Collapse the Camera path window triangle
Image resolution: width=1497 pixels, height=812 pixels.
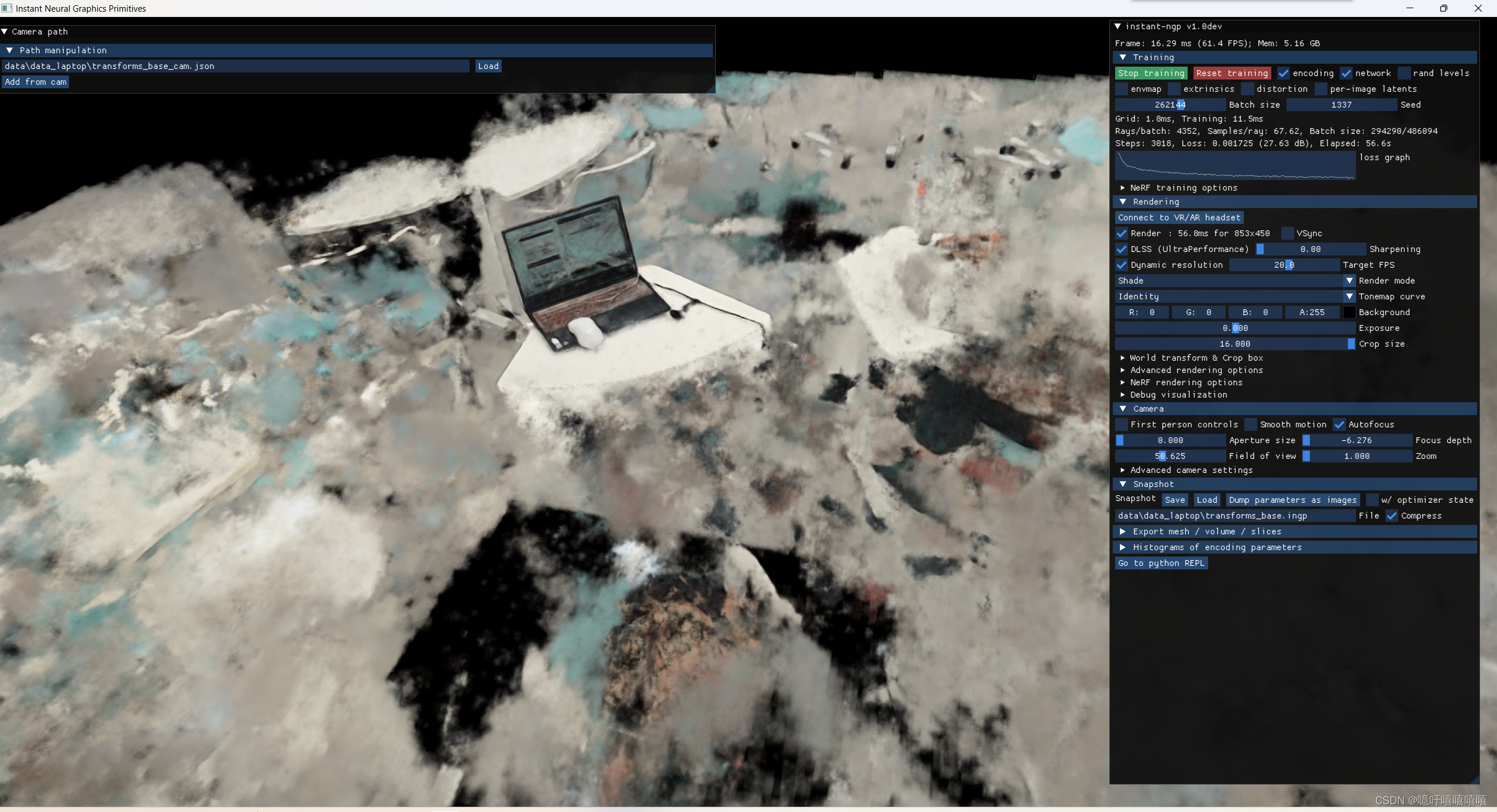pyautogui.click(x=5, y=32)
